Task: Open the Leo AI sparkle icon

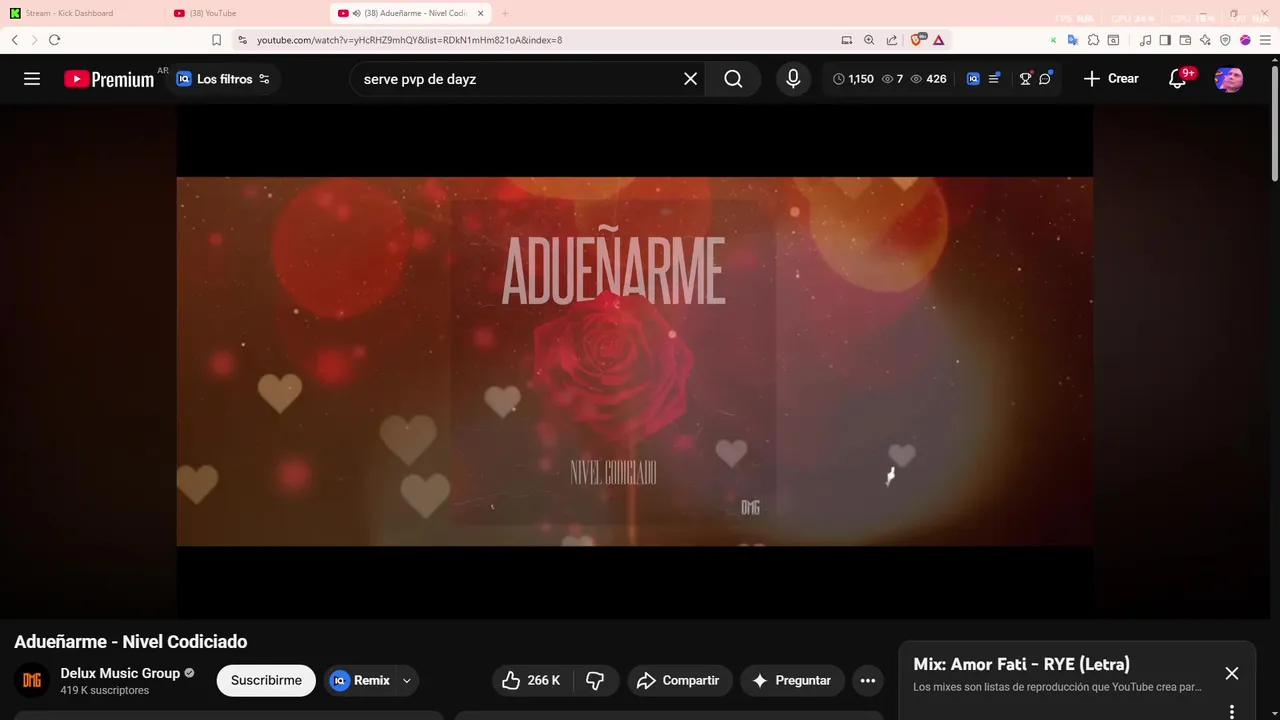Action: tap(1205, 40)
